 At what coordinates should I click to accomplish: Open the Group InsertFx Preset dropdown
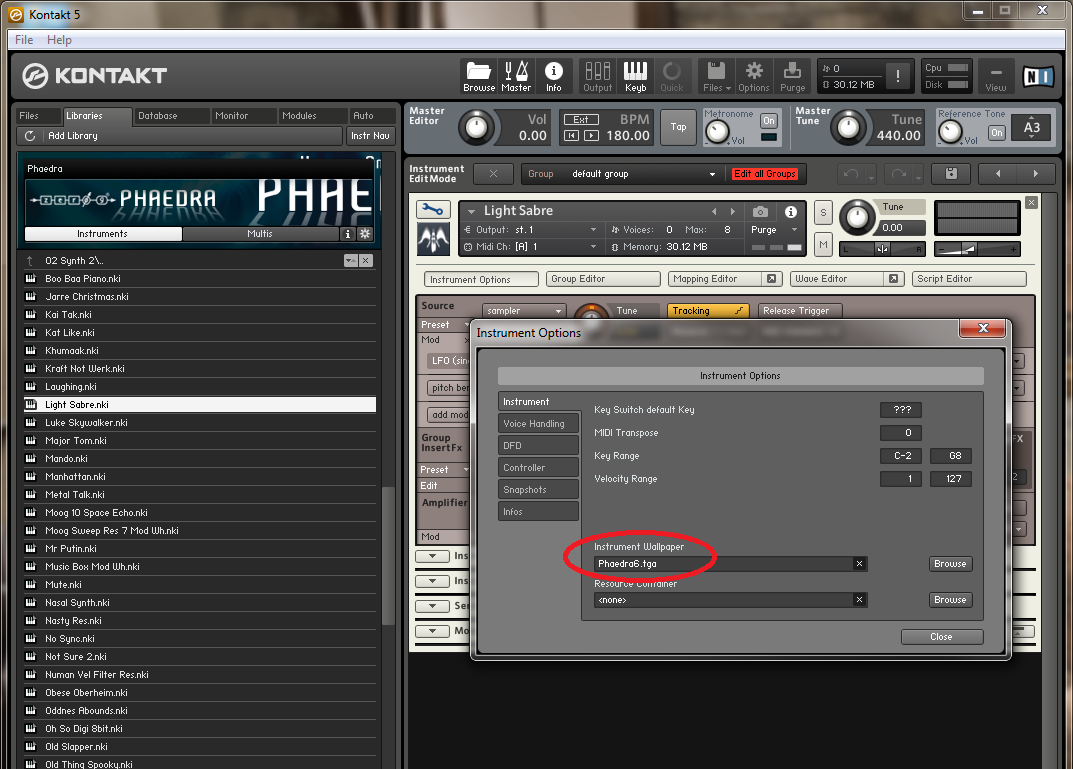pos(444,470)
